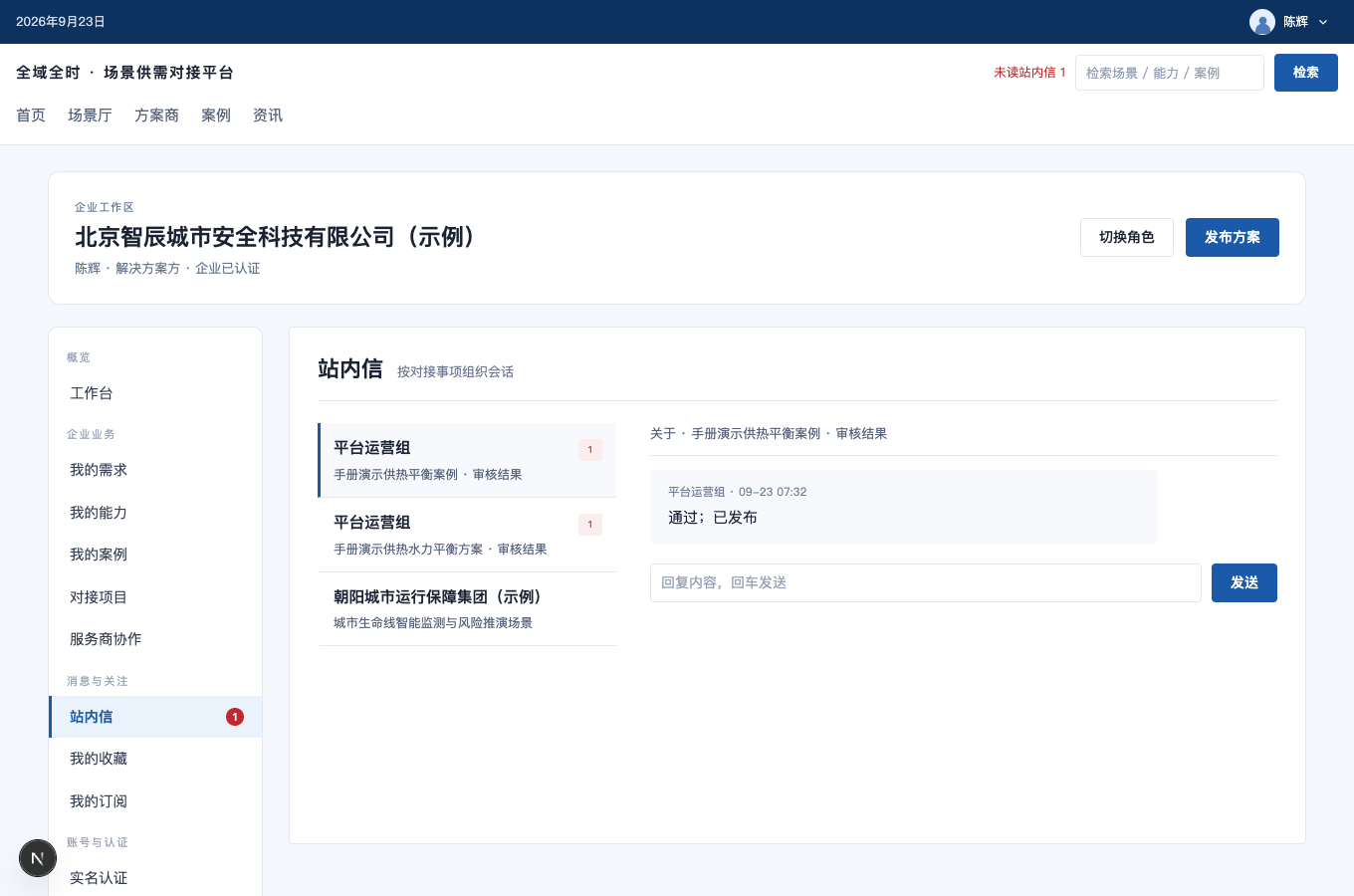The width and height of the screenshot is (1354, 896).
Task: Click the unread badge on 手册演示供热水力平衡方案 conversation
Action: (590, 525)
